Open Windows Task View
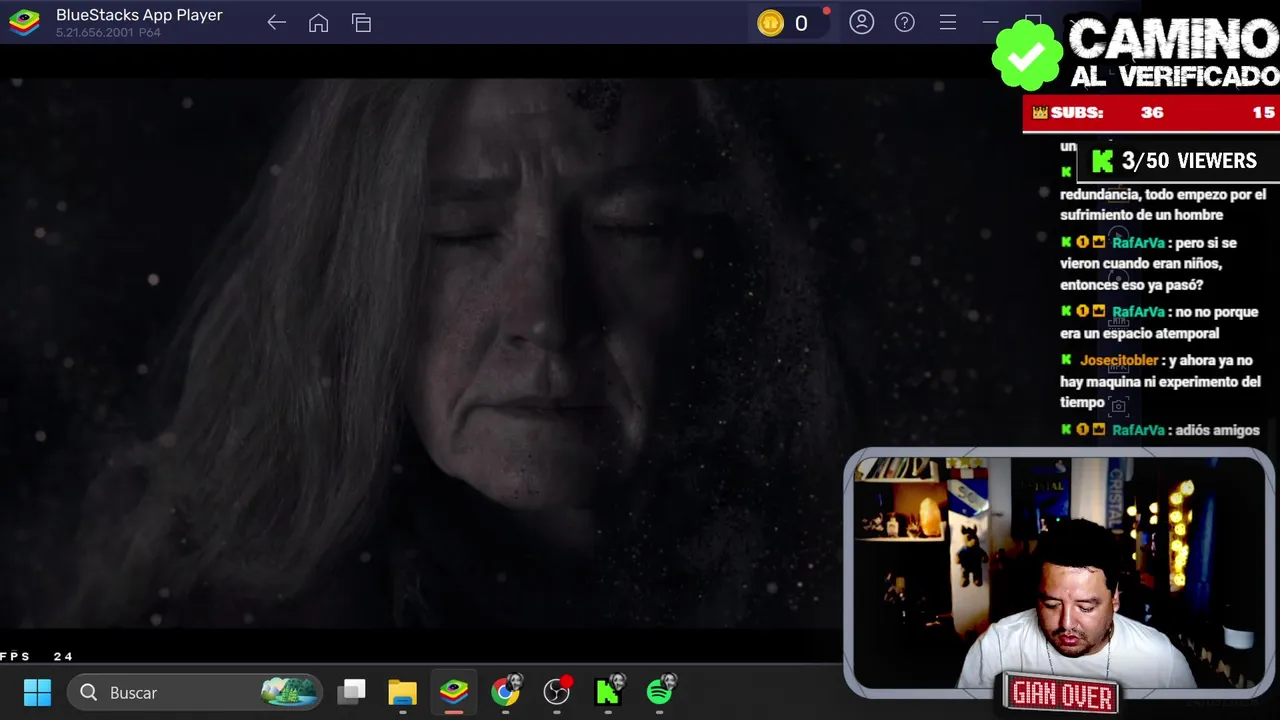Screen dimensions: 1280x720 coord(352,692)
